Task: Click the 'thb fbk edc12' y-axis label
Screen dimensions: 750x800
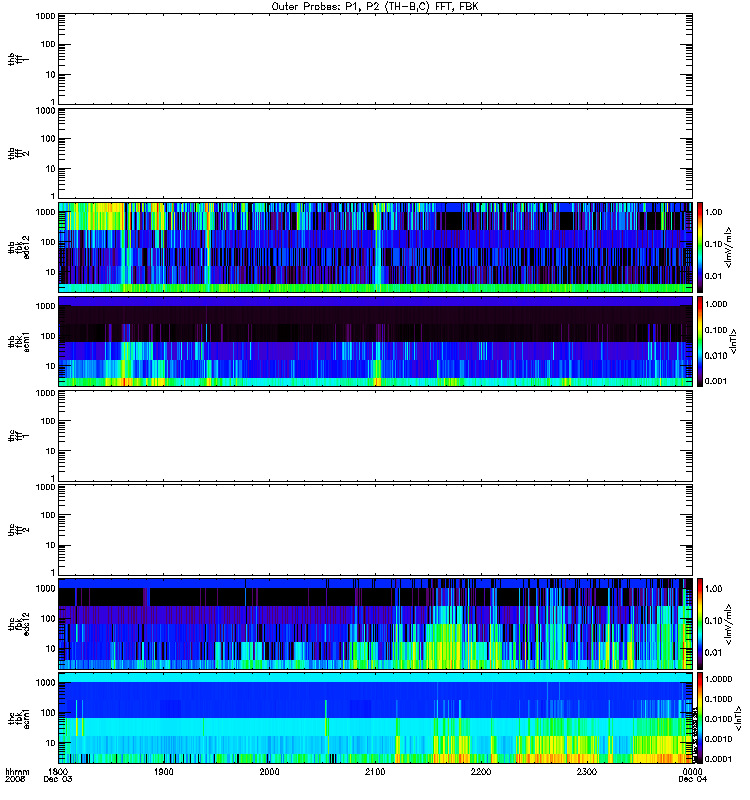Action: click(x=18, y=247)
